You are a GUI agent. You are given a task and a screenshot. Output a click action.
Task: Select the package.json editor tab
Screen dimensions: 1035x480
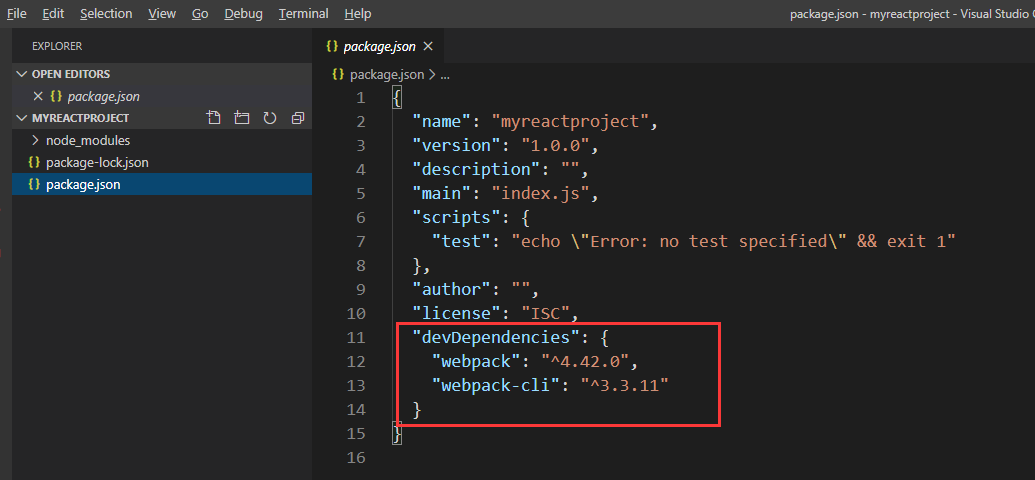[380, 46]
